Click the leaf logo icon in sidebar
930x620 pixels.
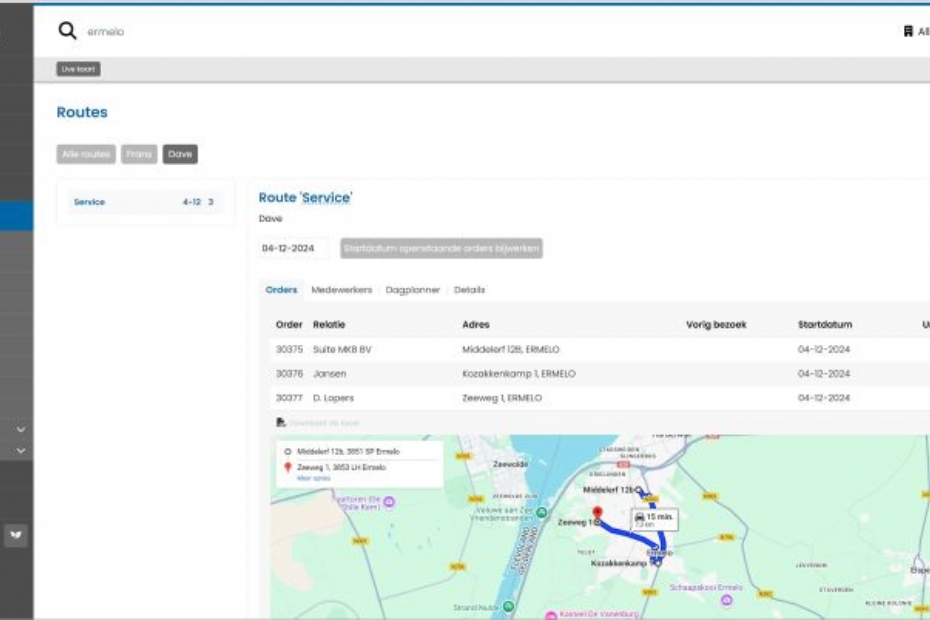(x=17, y=535)
